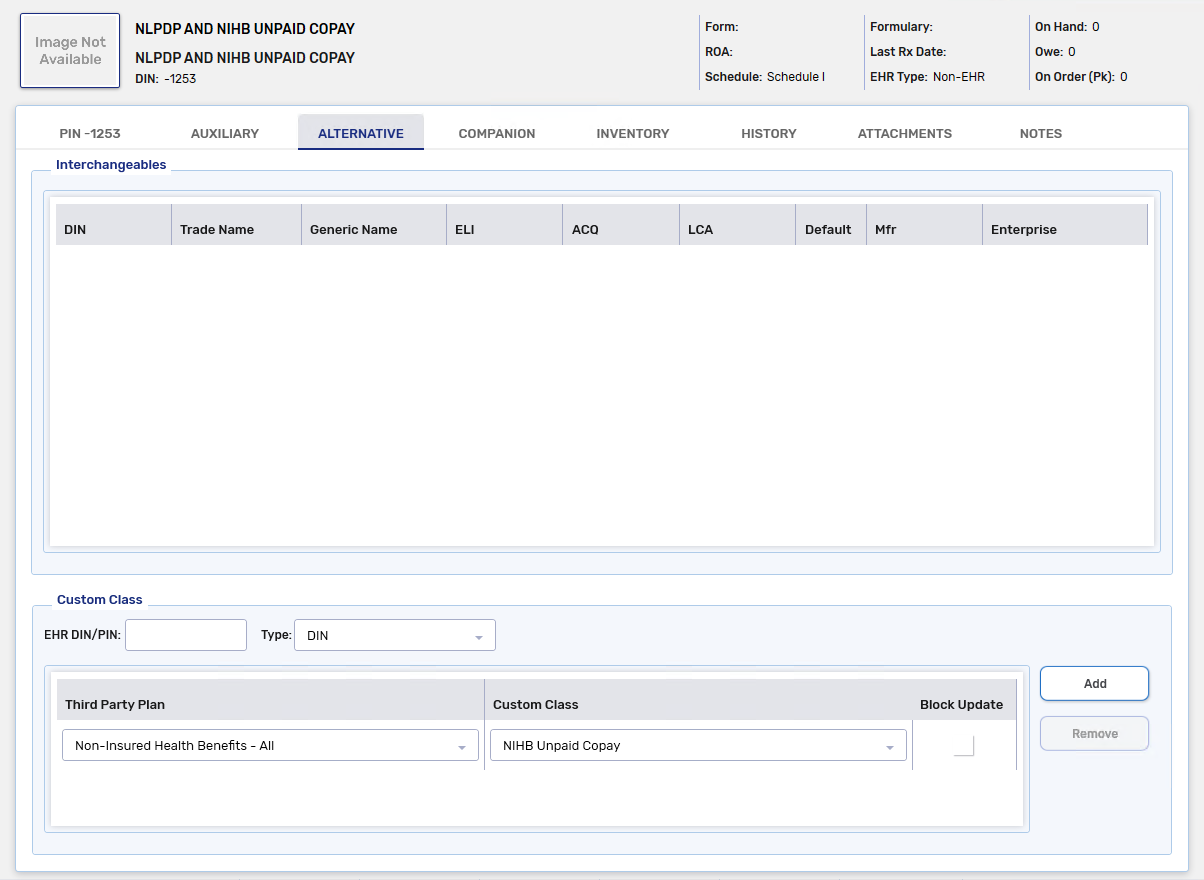
Task: Click the 'On Hand: 0' text
Action: pos(1067,27)
